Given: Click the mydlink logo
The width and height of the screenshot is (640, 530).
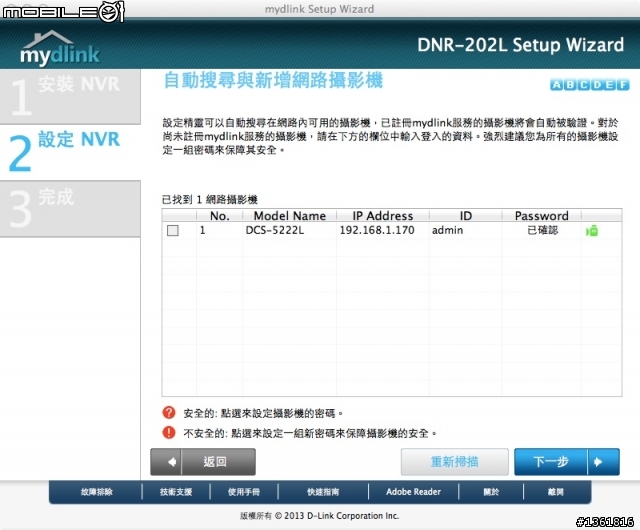Looking at the screenshot, I should pos(60,48).
